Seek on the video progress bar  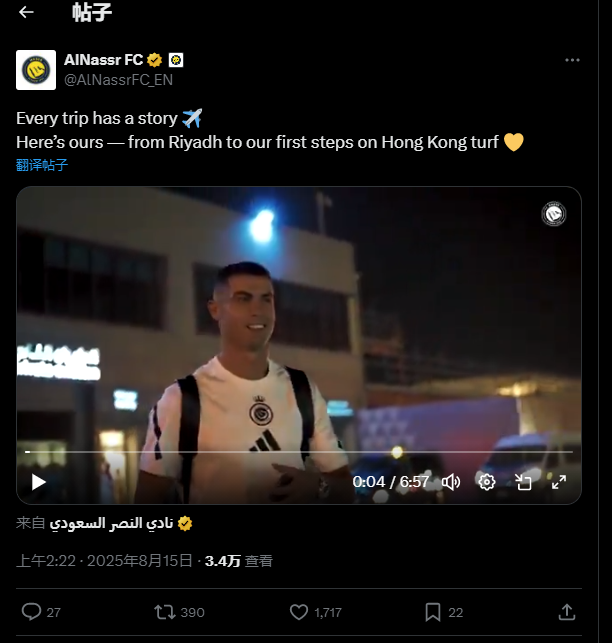coord(300,452)
